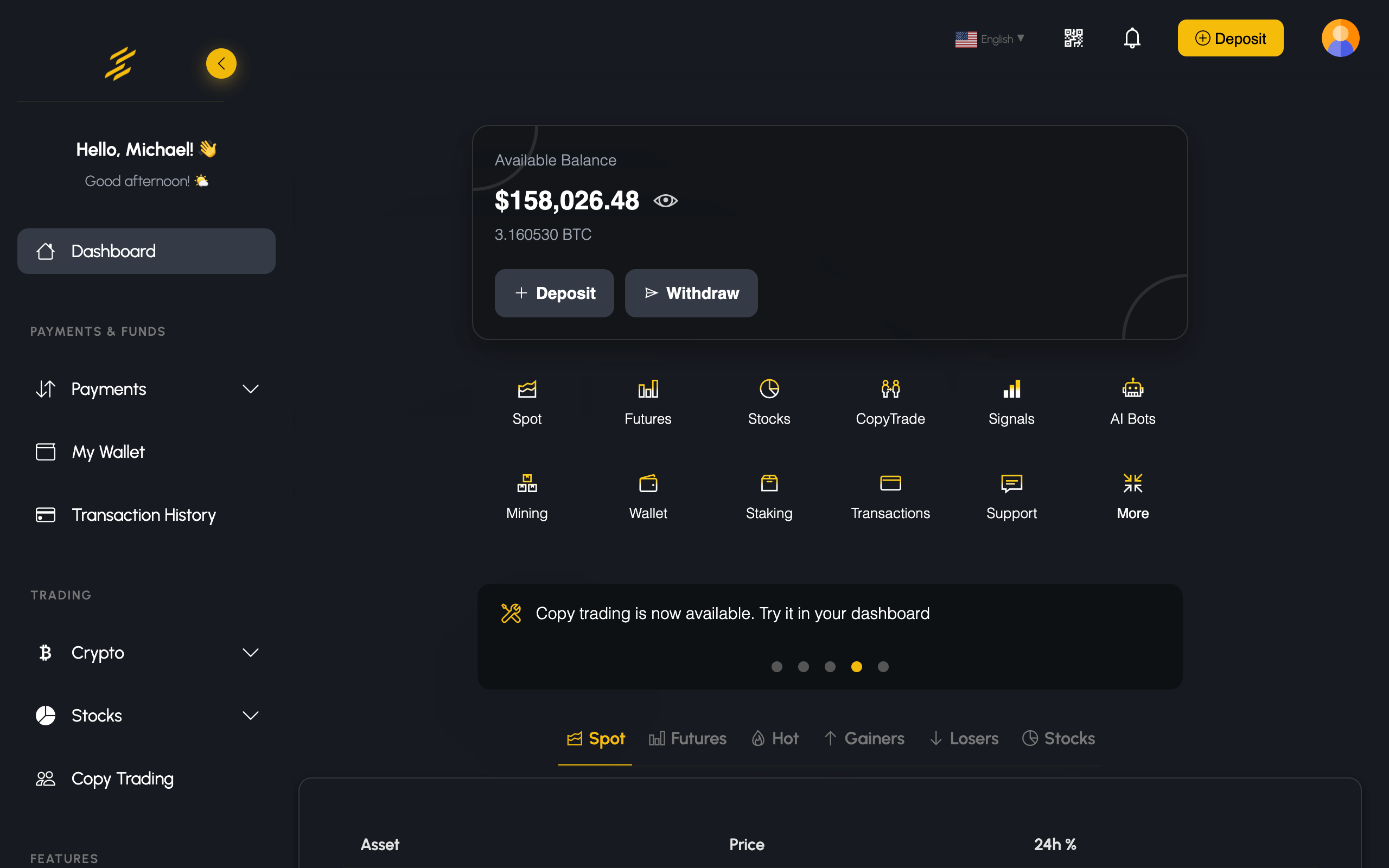Click the yellow Deposit button in header

click(1230, 39)
